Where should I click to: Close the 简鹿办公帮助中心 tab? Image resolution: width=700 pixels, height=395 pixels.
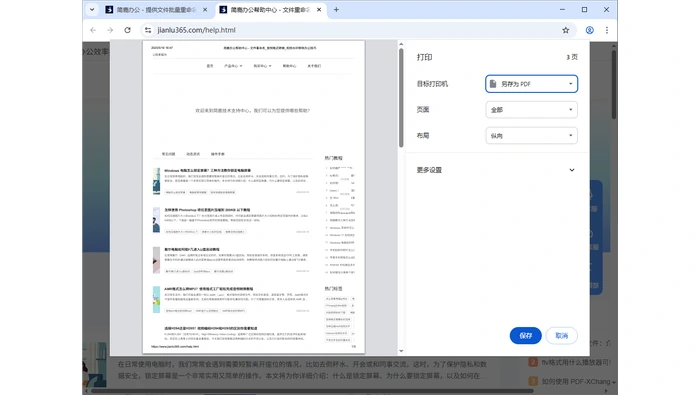point(319,9)
